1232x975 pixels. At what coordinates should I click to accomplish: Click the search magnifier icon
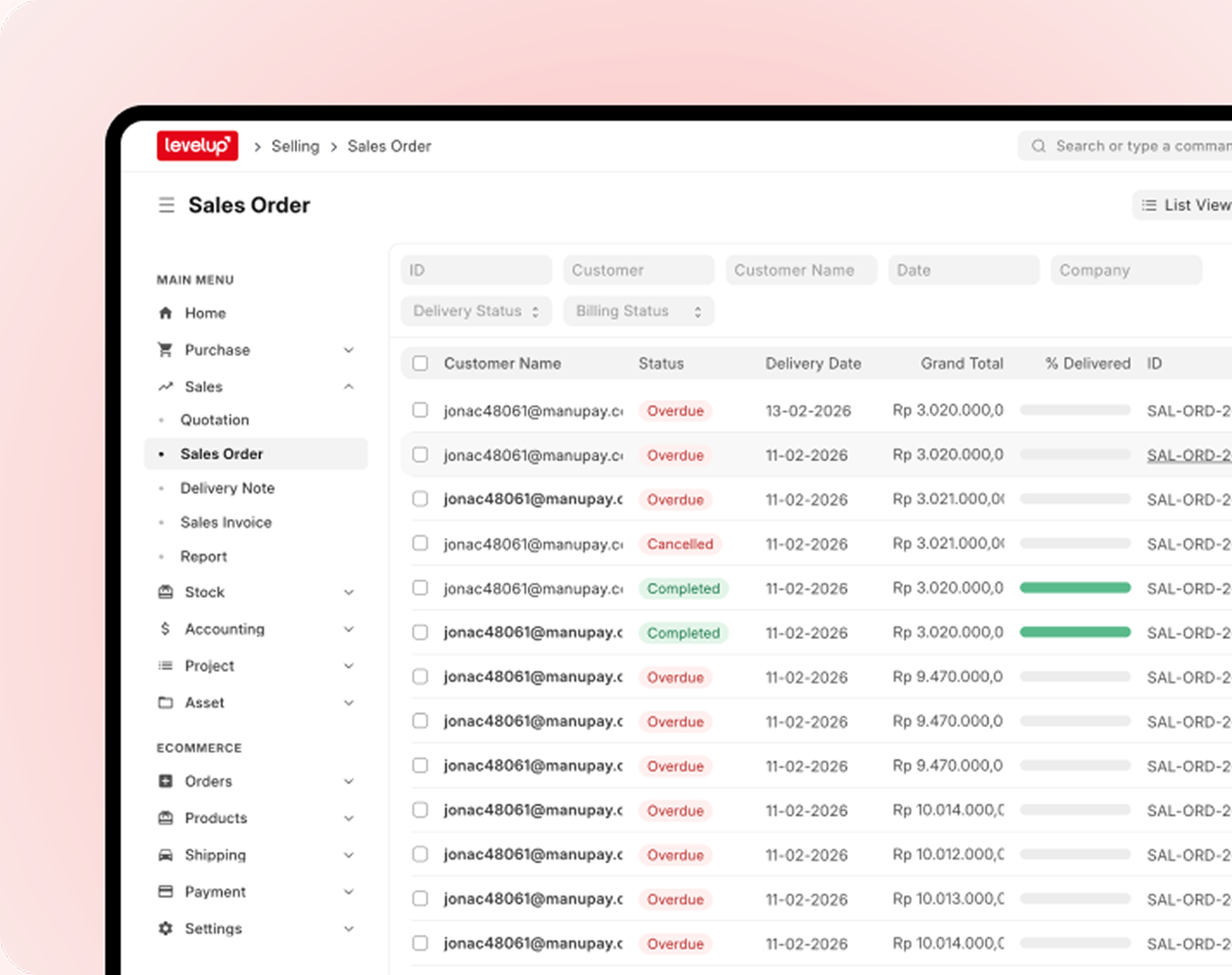[x=1038, y=146]
